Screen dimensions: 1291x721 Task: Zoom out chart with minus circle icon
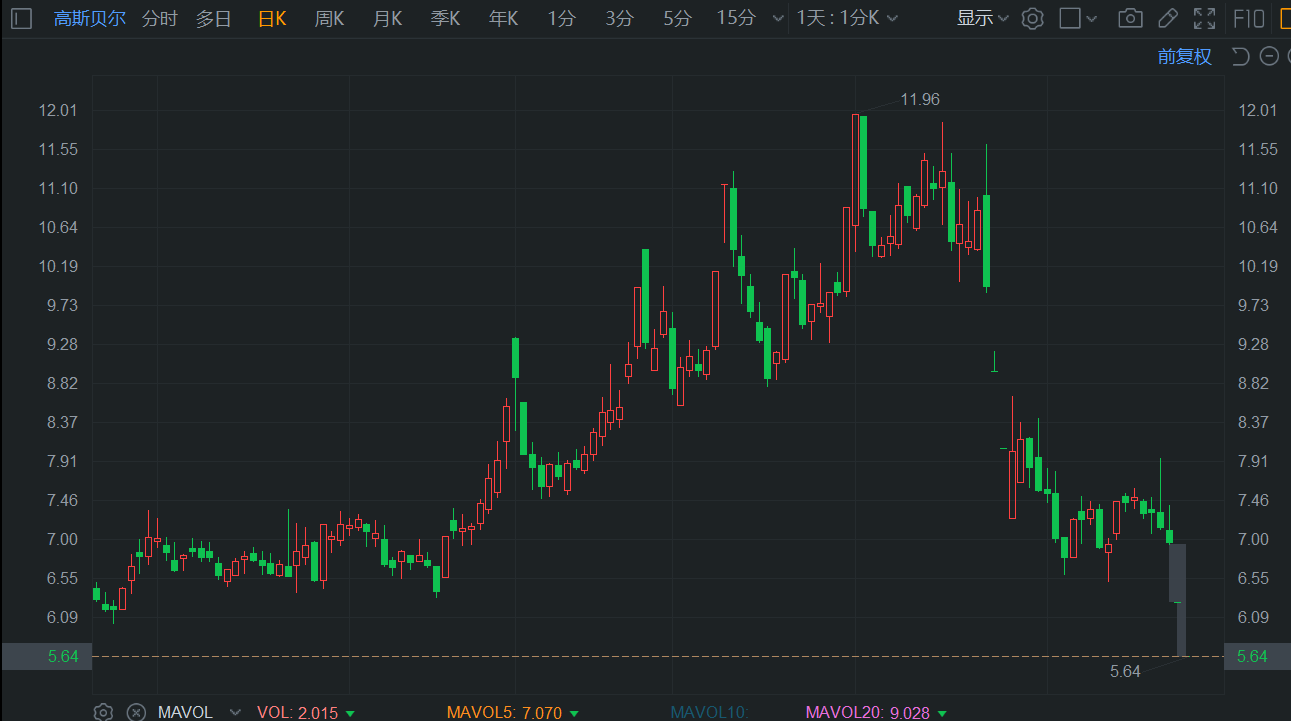click(x=1269, y=56)
